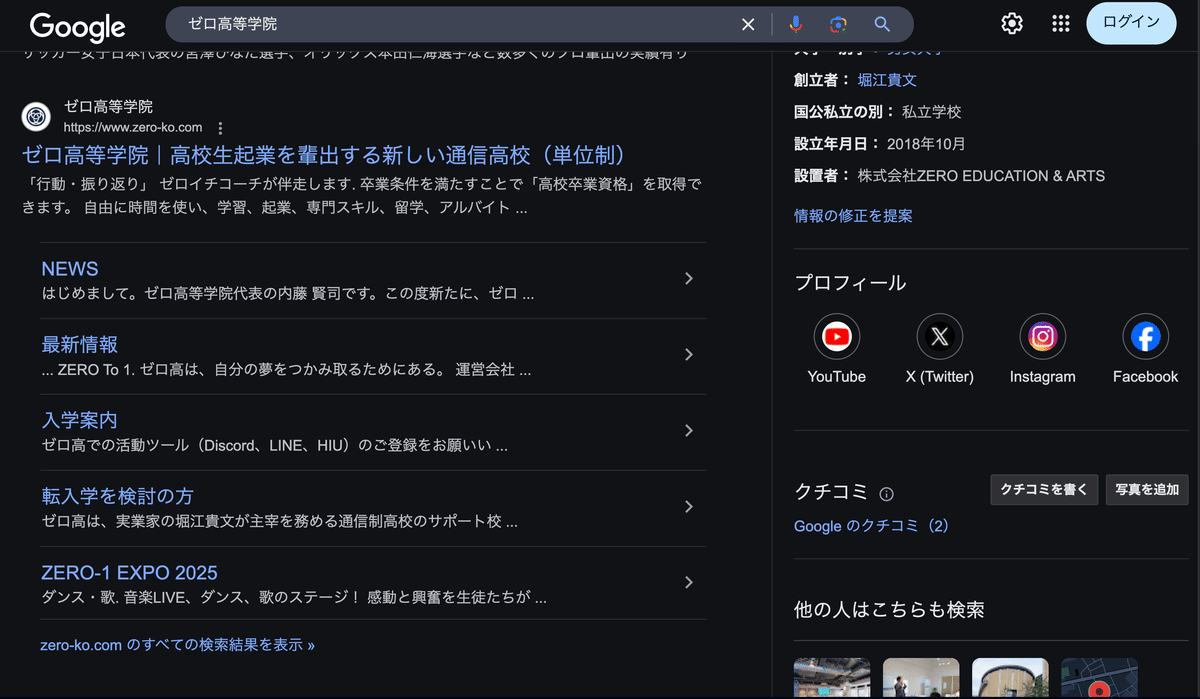Submit search with magnifier icon
The width and height of the screenshot is (1200, 699).
tap(882, 24)
